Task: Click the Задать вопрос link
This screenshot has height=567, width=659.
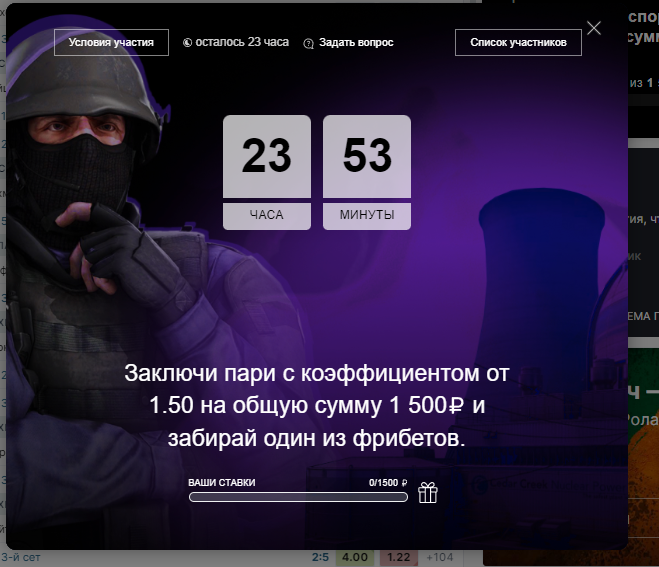Action: click(356, 42)
